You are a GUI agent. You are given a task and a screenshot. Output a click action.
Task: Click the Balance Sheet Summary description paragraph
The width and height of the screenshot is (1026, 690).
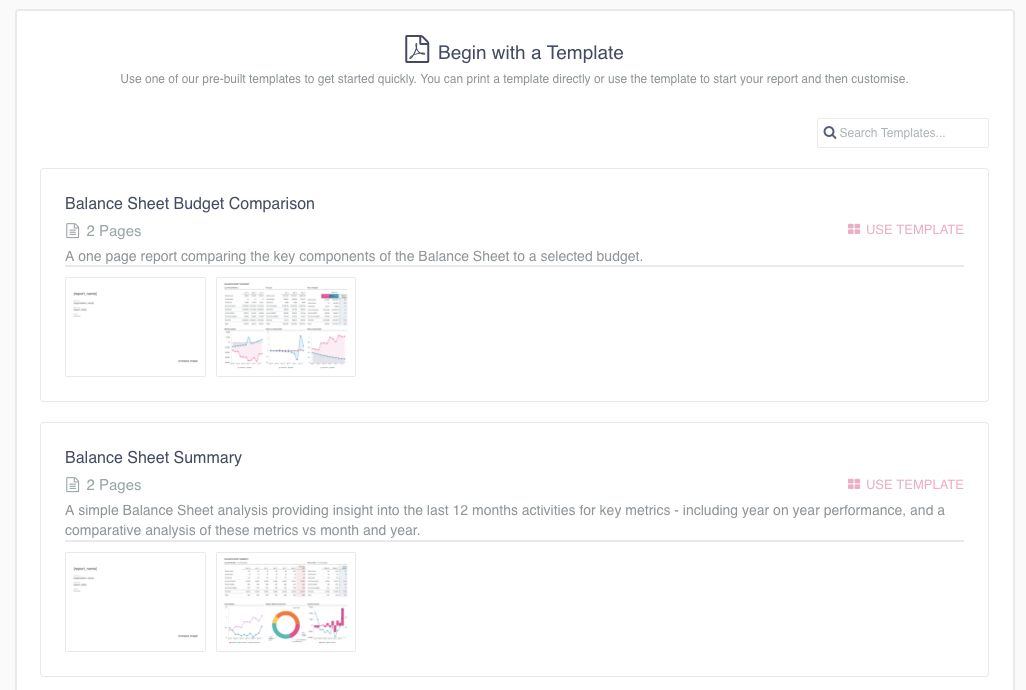tap(504, 520)
